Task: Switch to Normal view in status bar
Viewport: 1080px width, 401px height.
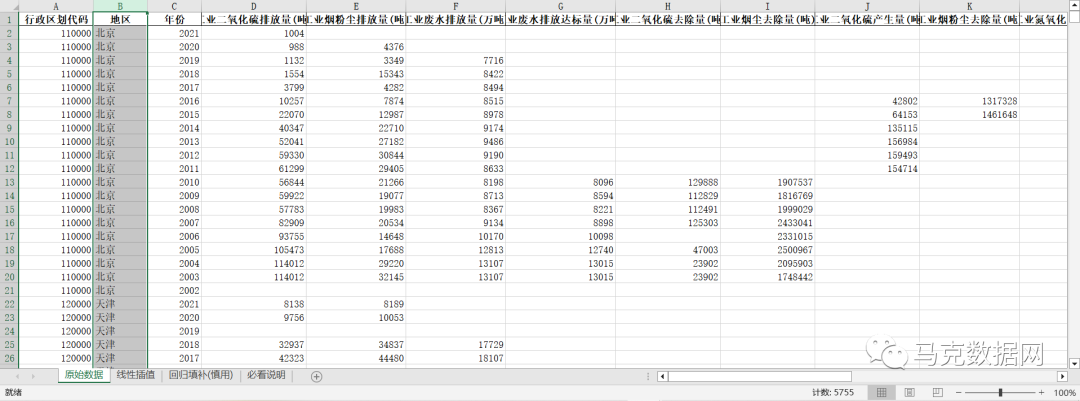Action: coord(881,392)
